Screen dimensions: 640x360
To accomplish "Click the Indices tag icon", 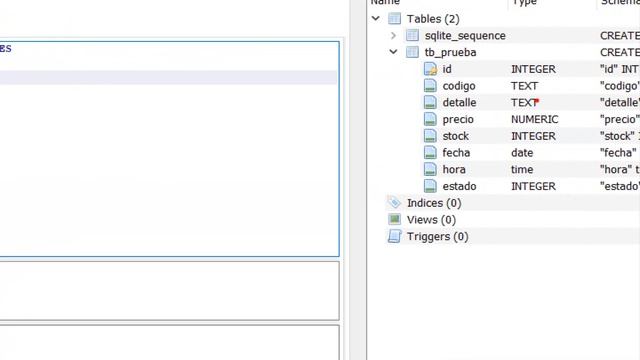I will [x=394, y=202].
